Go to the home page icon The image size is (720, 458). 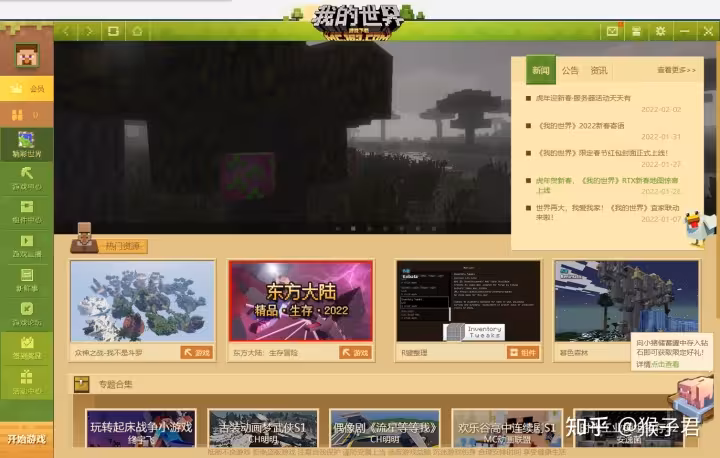137,31
